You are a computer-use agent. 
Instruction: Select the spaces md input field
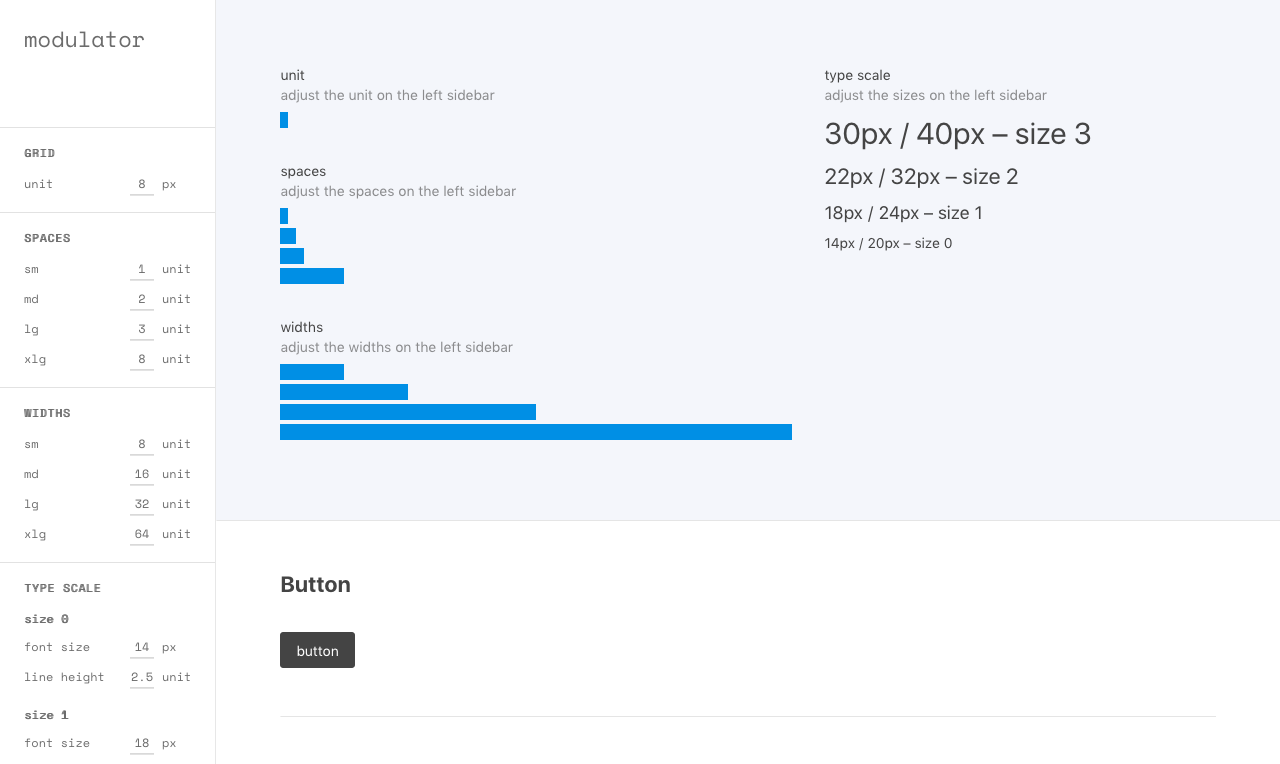142,299
